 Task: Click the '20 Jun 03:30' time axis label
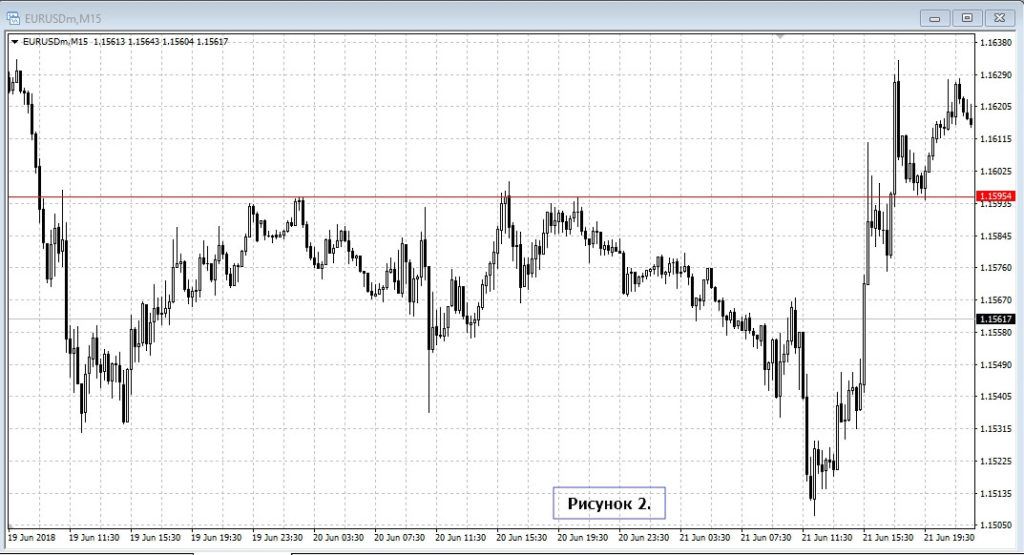pyautogui.click(x=339, y=537)
